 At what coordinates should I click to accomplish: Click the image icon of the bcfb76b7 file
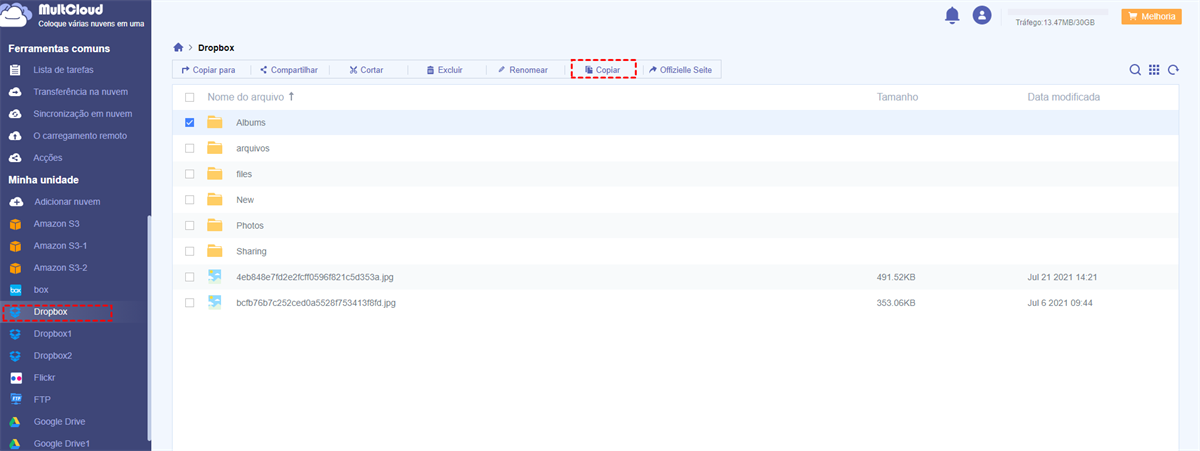coord(214,303)
